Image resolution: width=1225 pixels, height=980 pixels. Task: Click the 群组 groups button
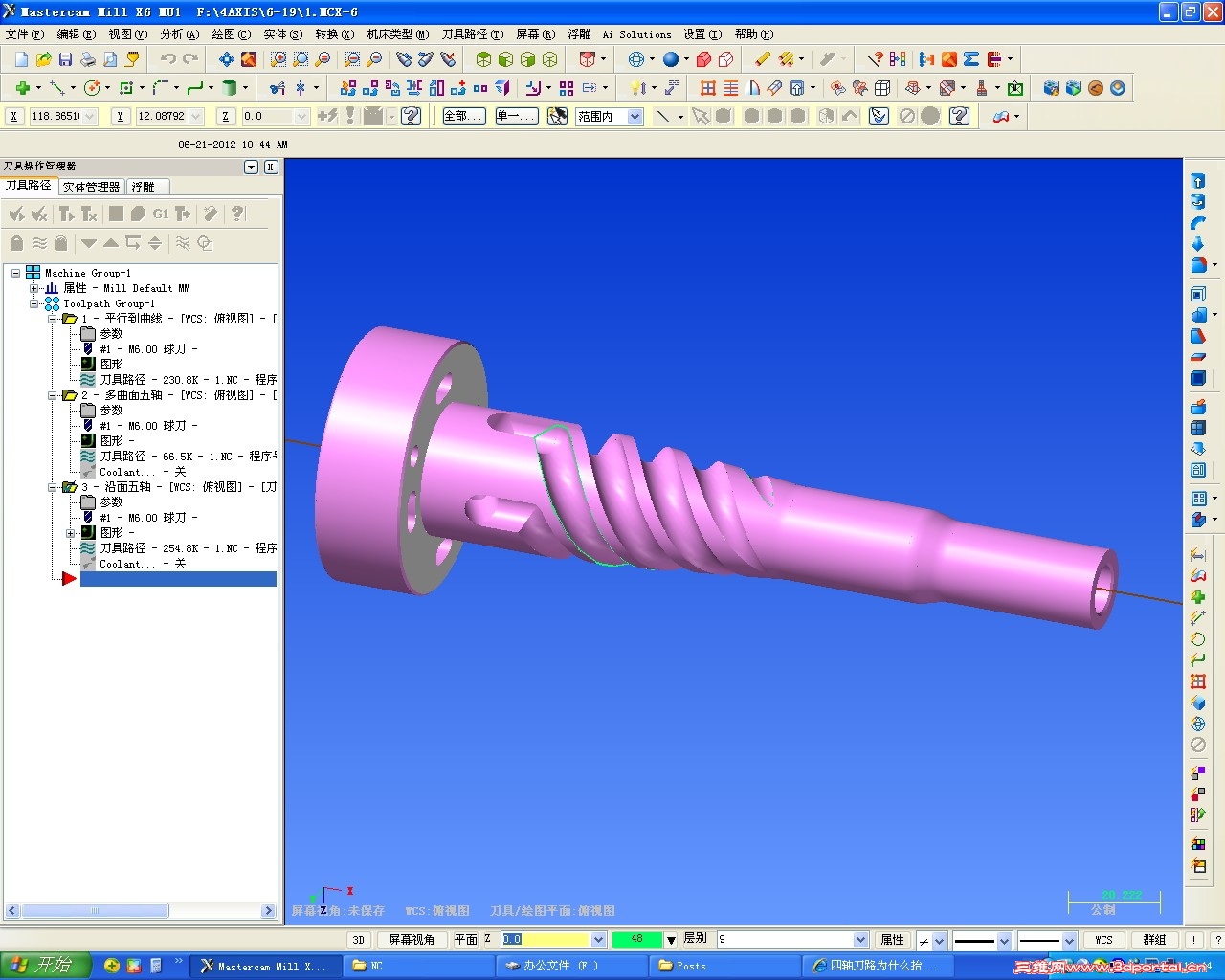coord(1155,940)
